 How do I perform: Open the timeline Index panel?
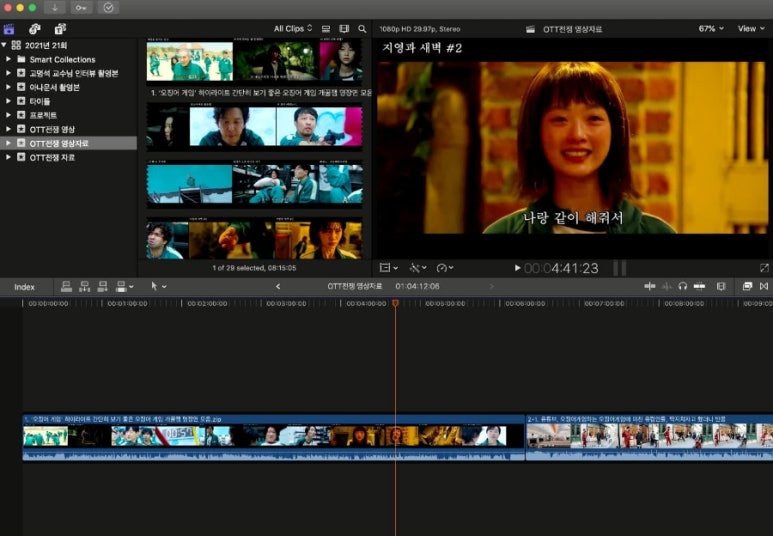point(24,287)
